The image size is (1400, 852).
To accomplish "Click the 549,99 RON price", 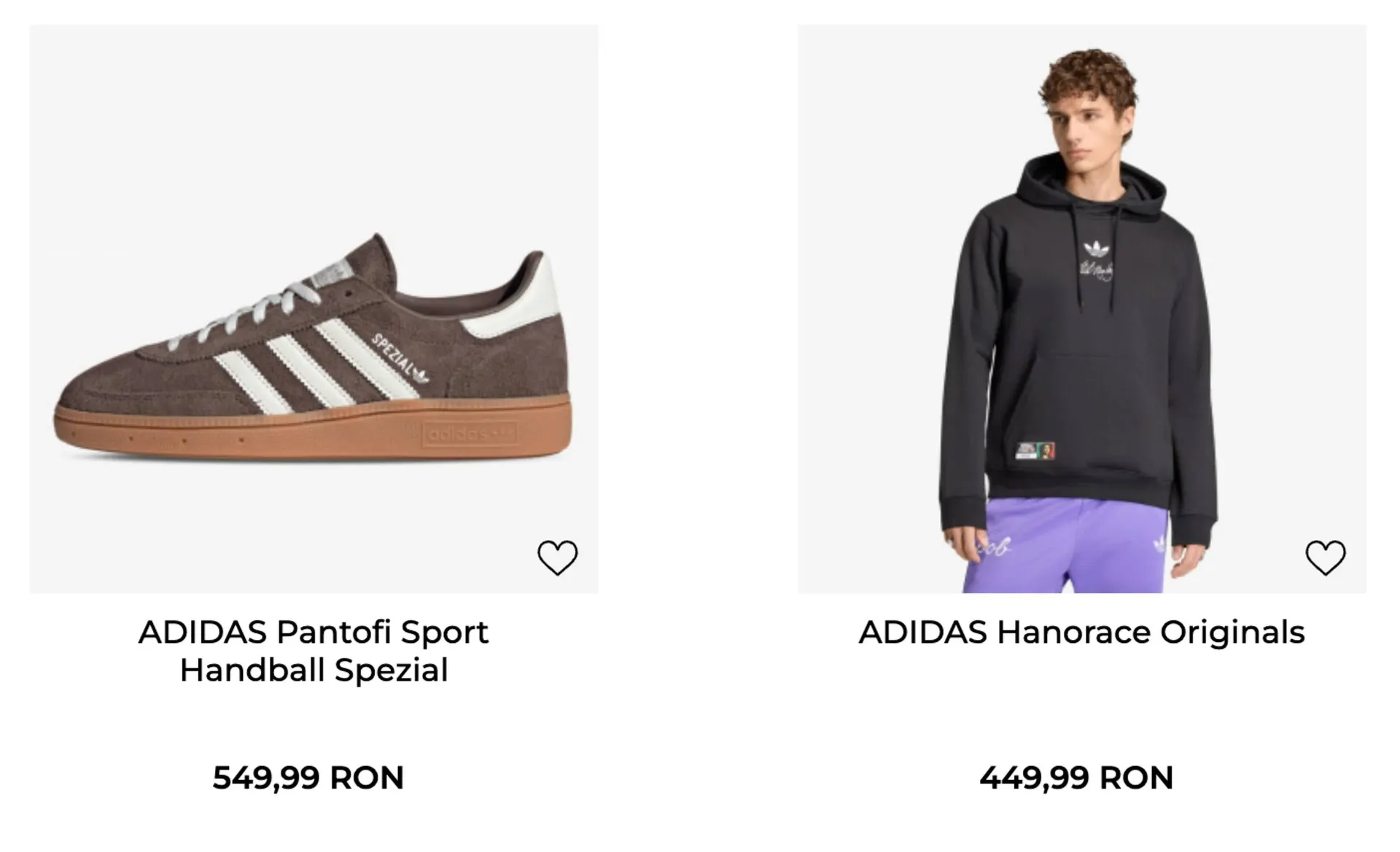I will click(x=308, y=778).
